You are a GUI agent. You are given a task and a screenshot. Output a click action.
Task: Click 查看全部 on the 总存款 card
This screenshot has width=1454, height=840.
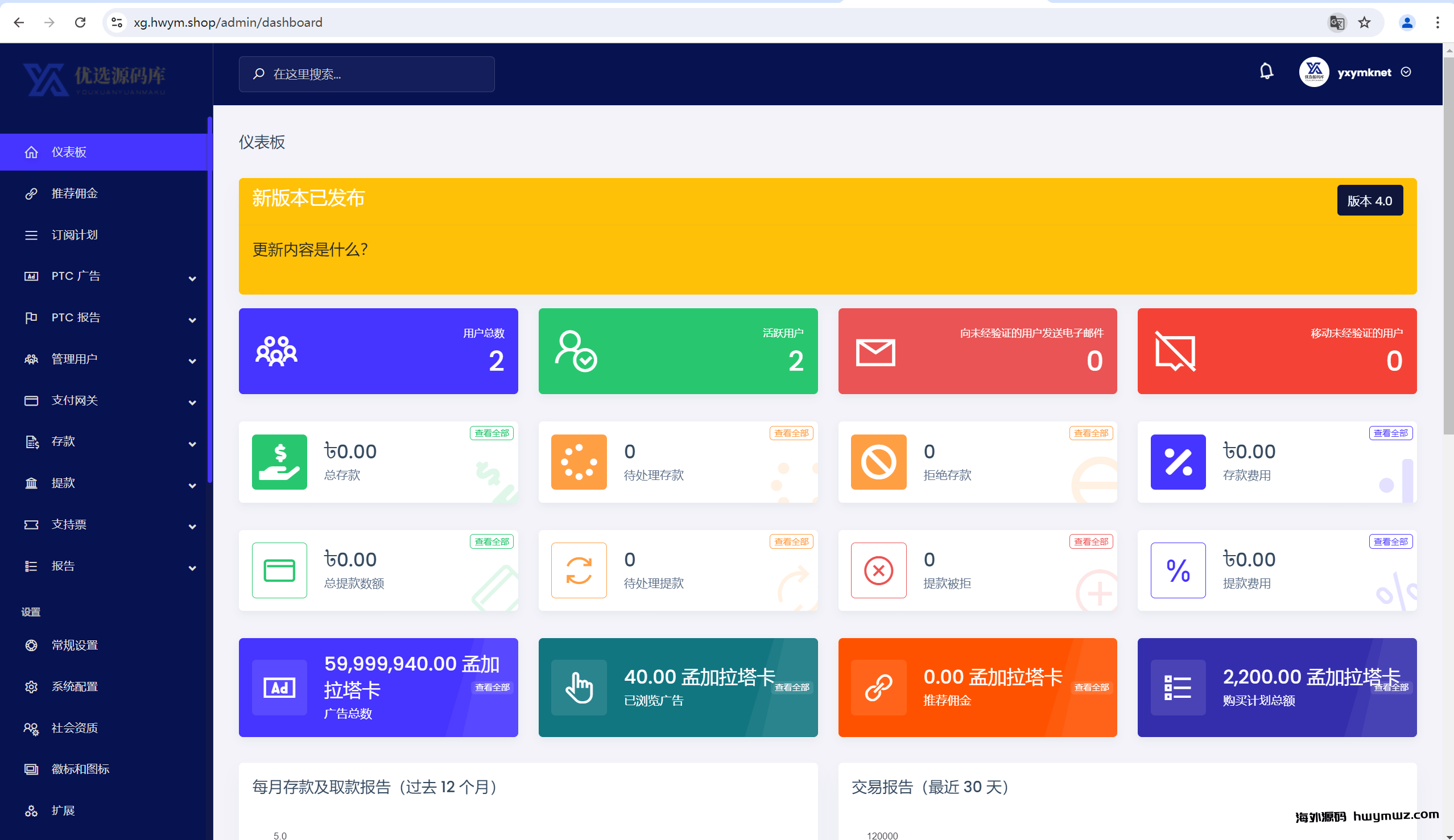coord(491,433)
